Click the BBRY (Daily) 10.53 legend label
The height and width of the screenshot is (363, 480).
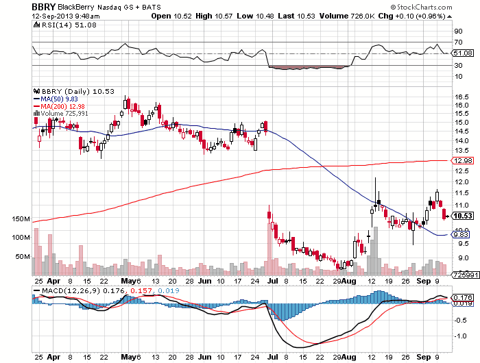(x=78, y=91)
